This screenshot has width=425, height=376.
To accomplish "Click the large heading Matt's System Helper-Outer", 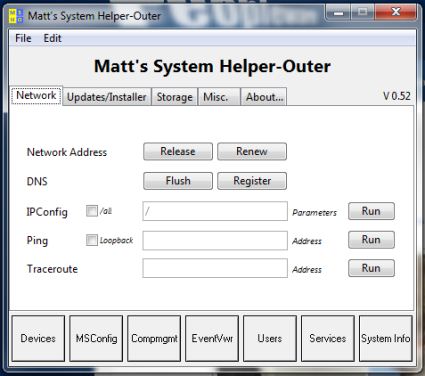I will click(x=212, y=66).
